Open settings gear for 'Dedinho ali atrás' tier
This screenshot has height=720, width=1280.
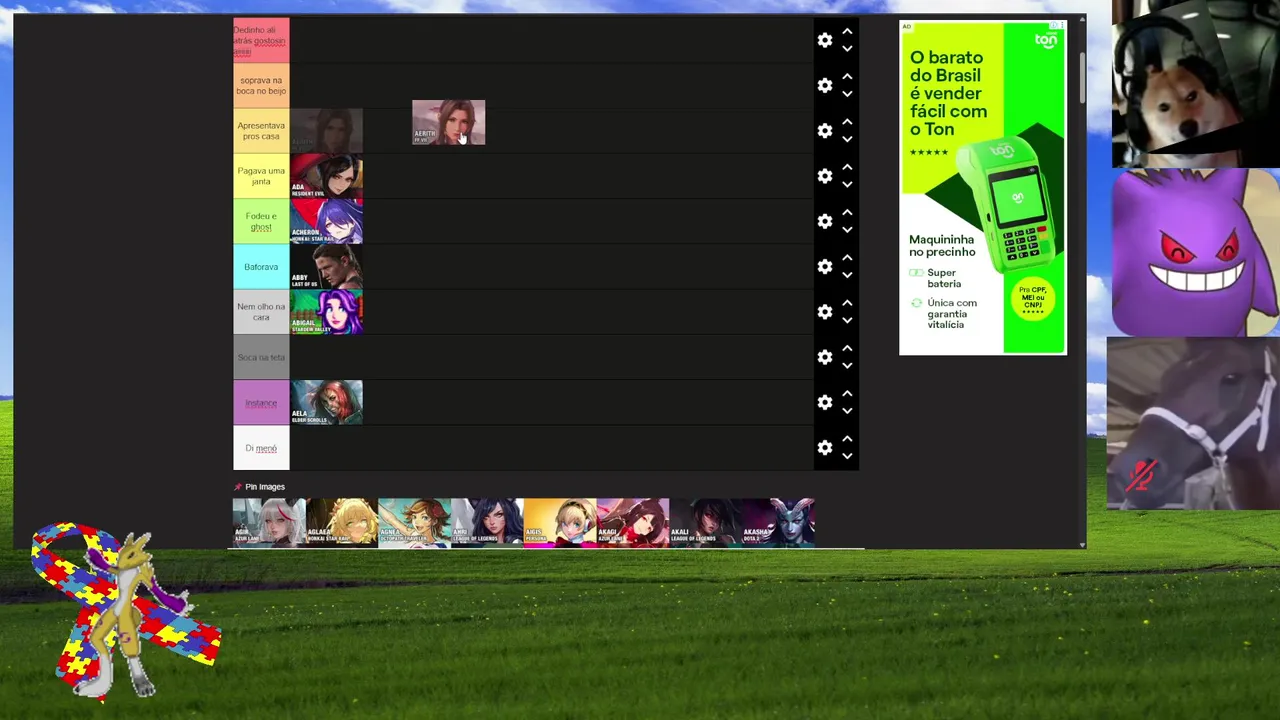point(825,40)
